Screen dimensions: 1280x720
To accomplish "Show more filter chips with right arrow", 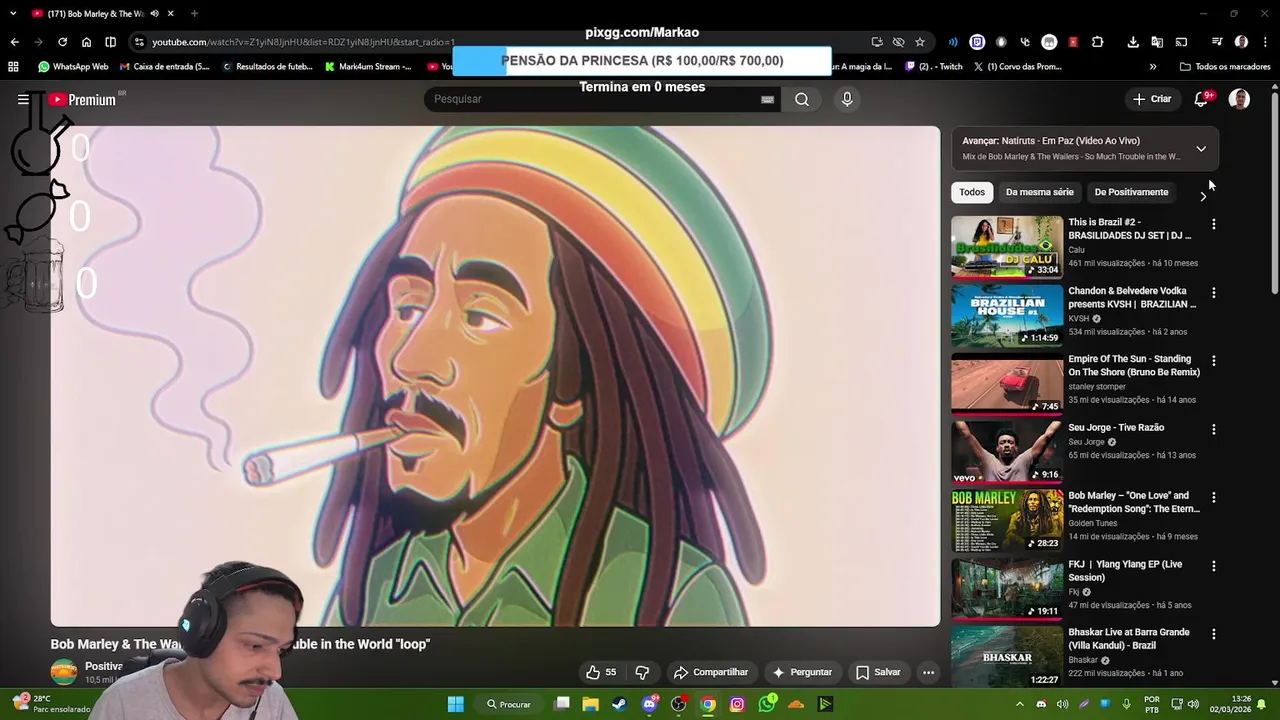I will pos(1203,196).
